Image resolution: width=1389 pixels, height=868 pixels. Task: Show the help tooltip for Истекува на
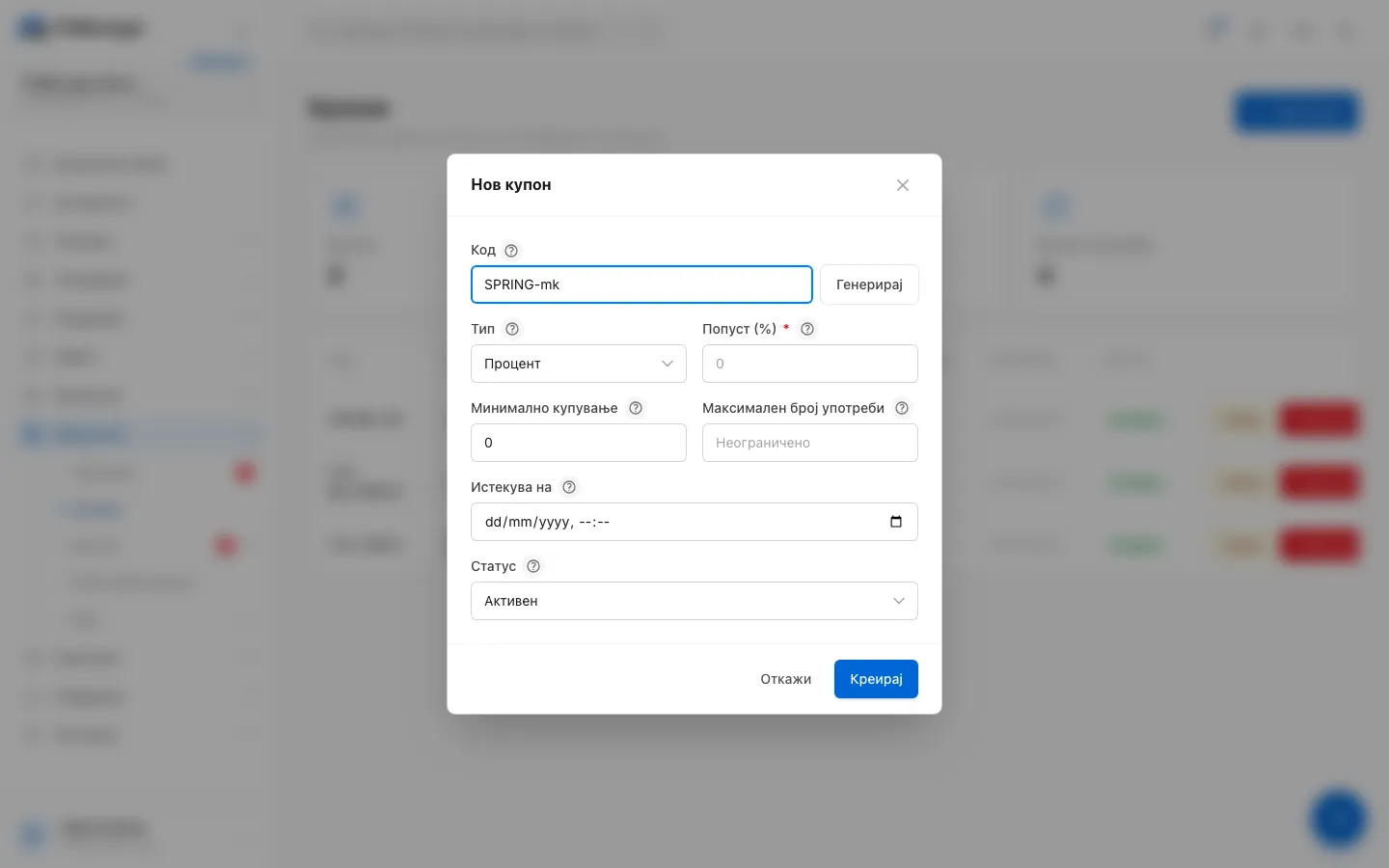coord(569,487)
